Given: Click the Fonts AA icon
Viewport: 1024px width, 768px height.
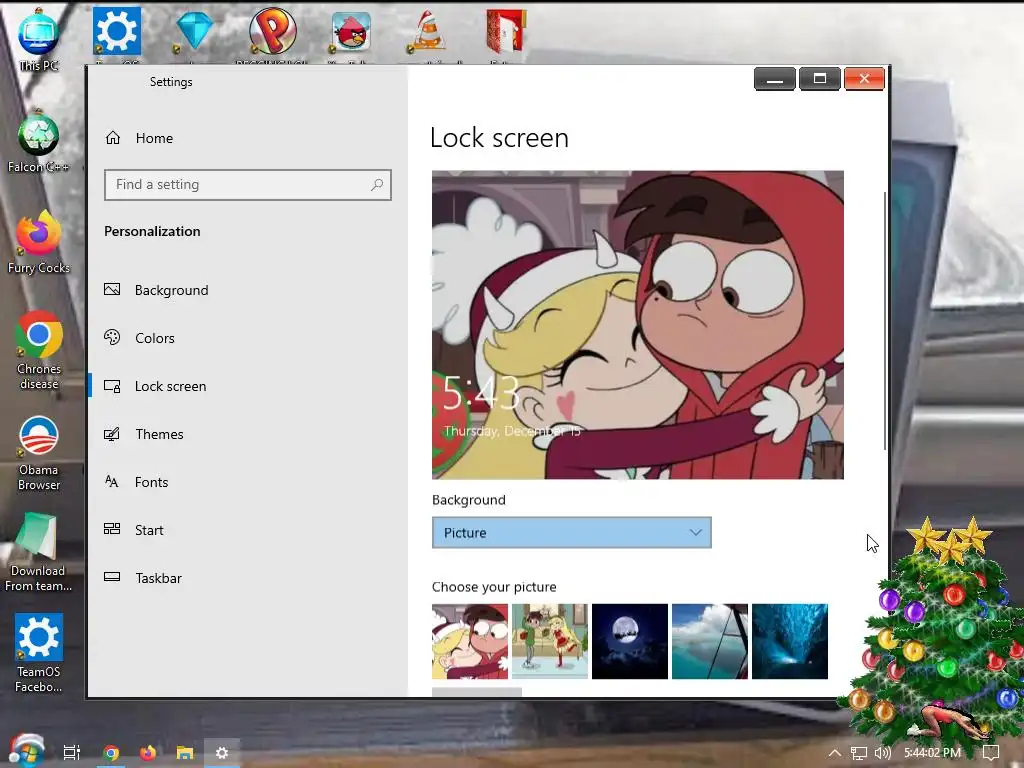Looking at the screenshot, I should pos(112,481).
